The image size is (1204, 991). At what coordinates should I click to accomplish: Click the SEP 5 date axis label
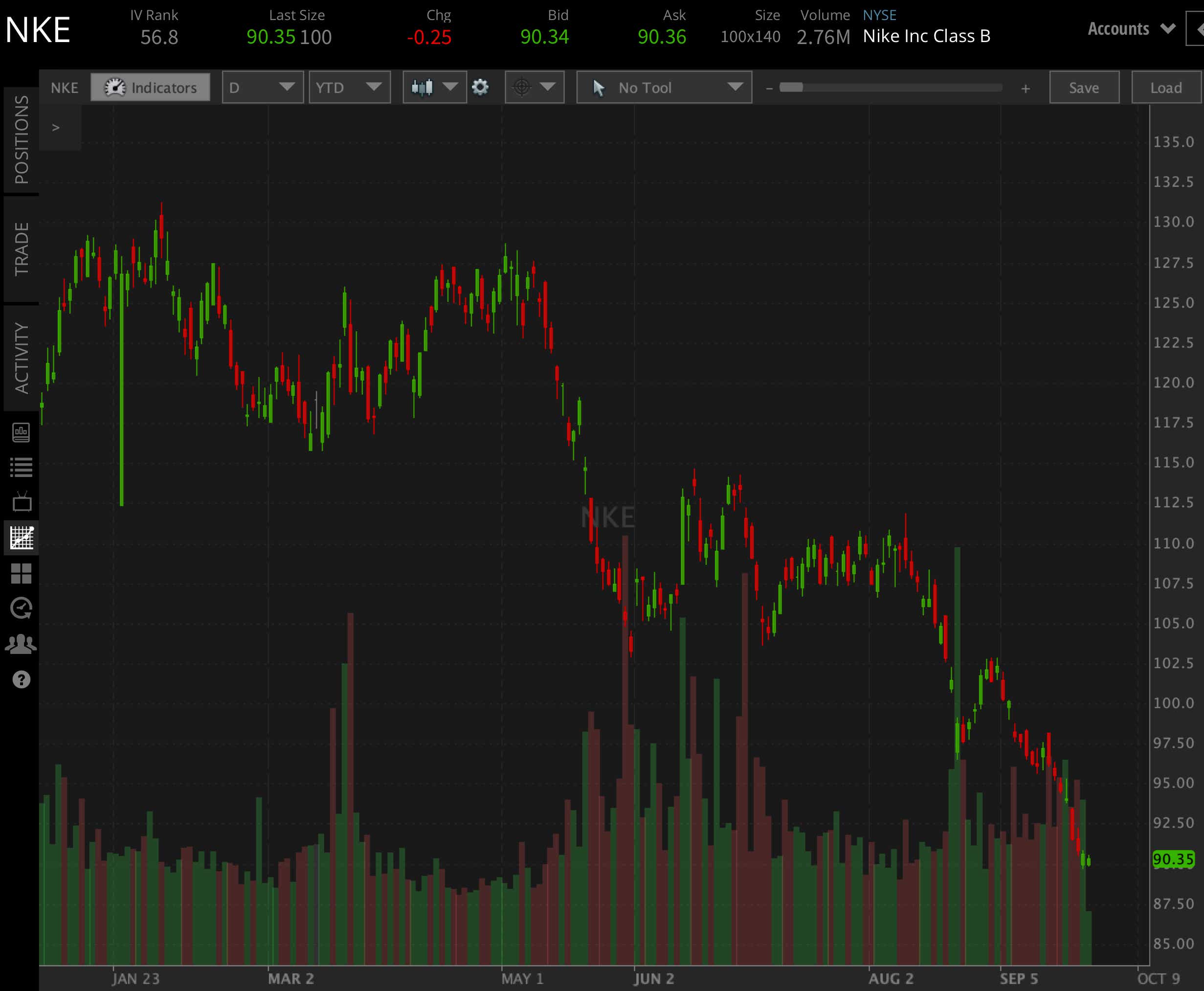1019,978
